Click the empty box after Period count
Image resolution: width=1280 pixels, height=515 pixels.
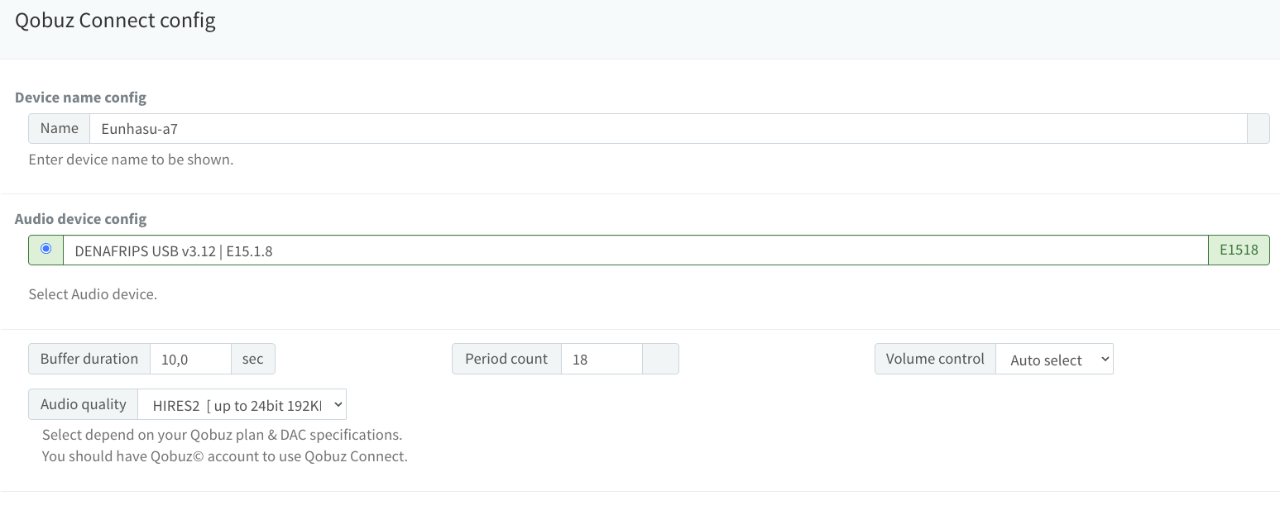click(659, 359)
